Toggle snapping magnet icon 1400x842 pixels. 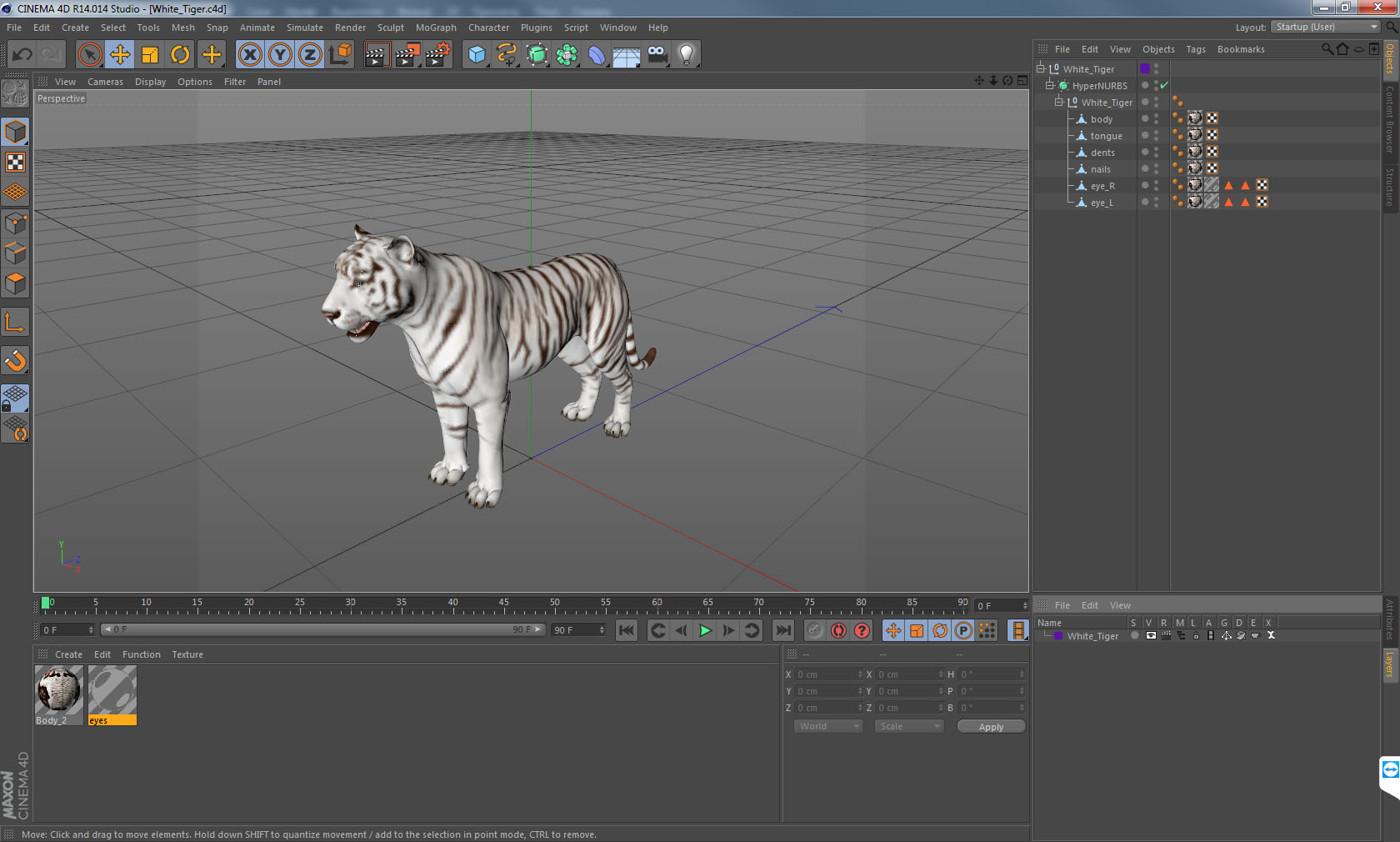[x=15, y=360]
